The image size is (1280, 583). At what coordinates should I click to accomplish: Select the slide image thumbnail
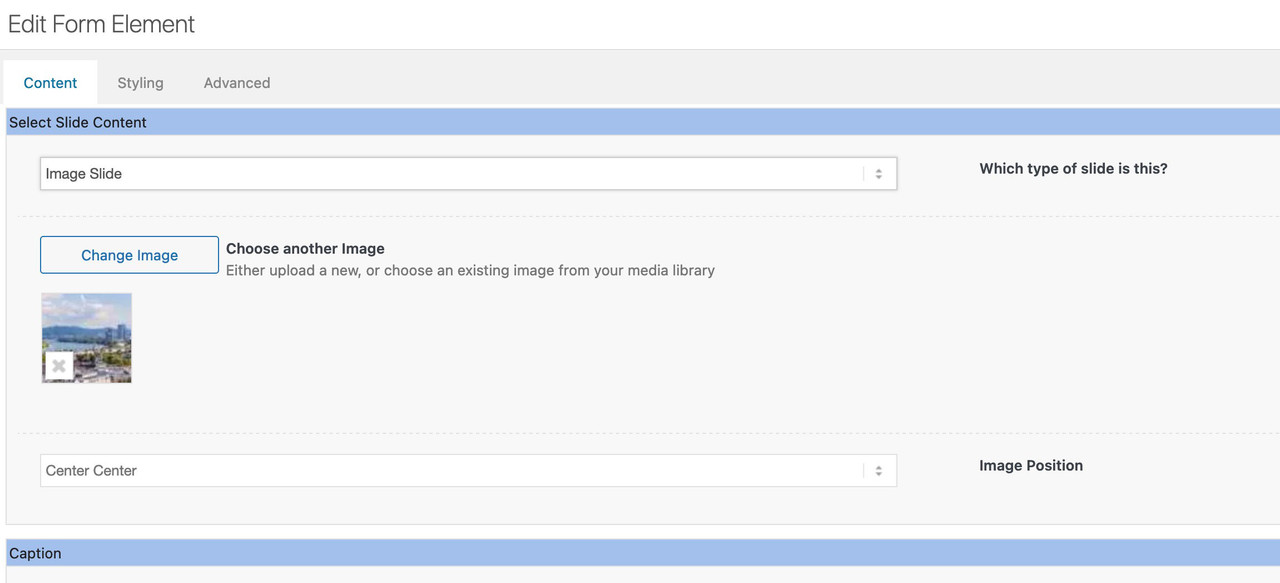(87, 338)
